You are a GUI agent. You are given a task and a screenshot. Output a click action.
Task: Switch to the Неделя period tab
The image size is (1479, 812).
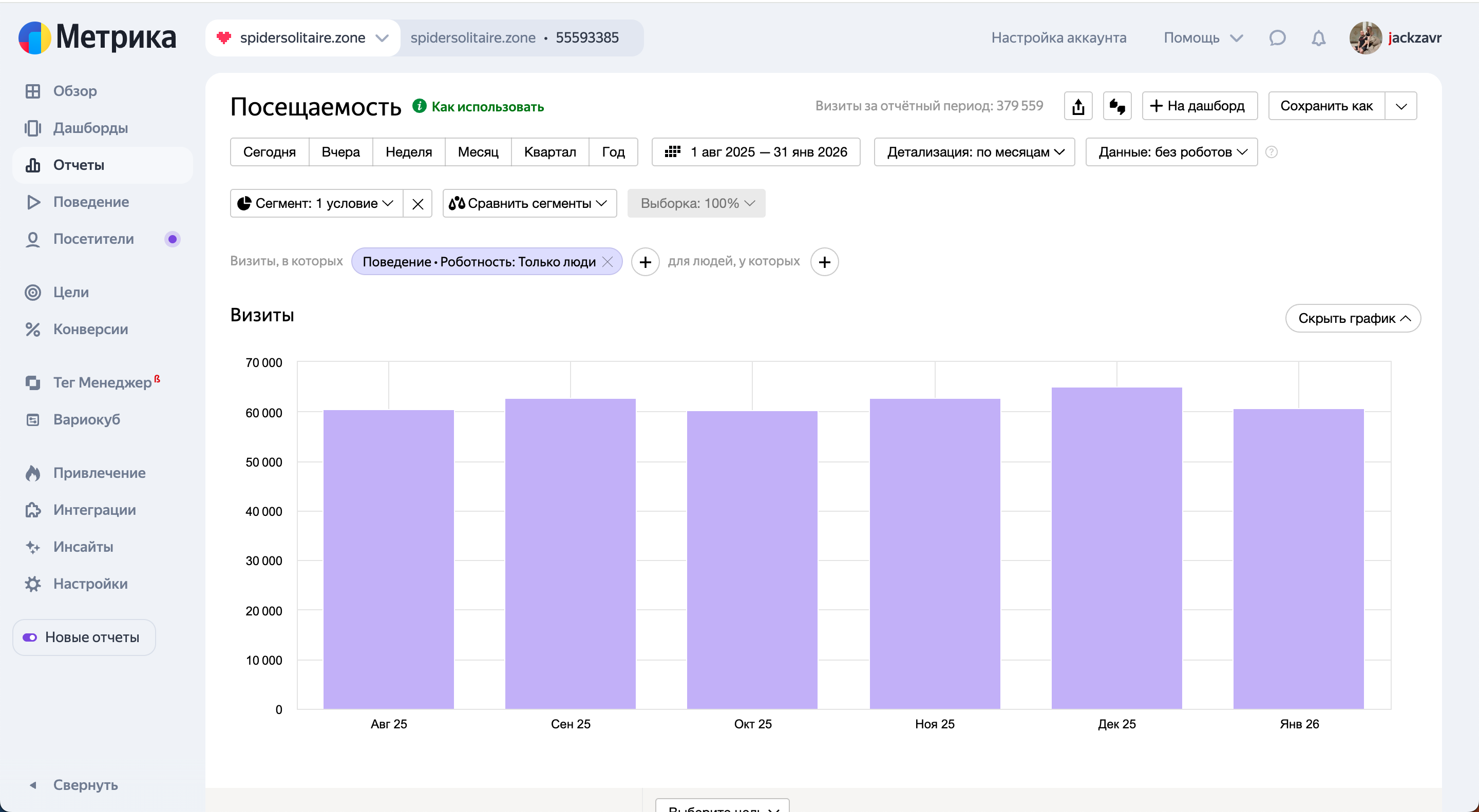click(408, 152)
